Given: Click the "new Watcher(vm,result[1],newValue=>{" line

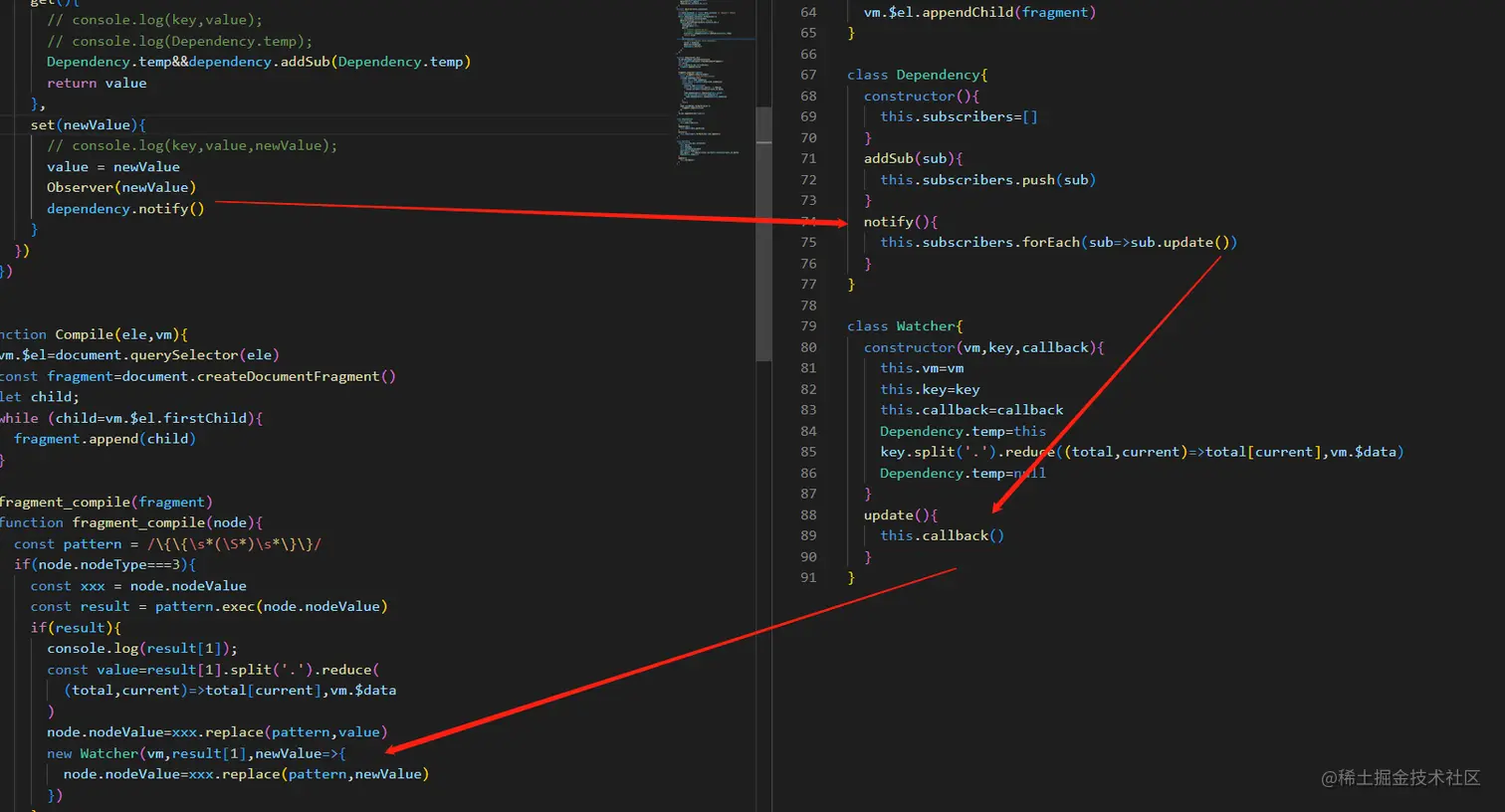Looking at the screenshot, I should click(x=196, y=753).
